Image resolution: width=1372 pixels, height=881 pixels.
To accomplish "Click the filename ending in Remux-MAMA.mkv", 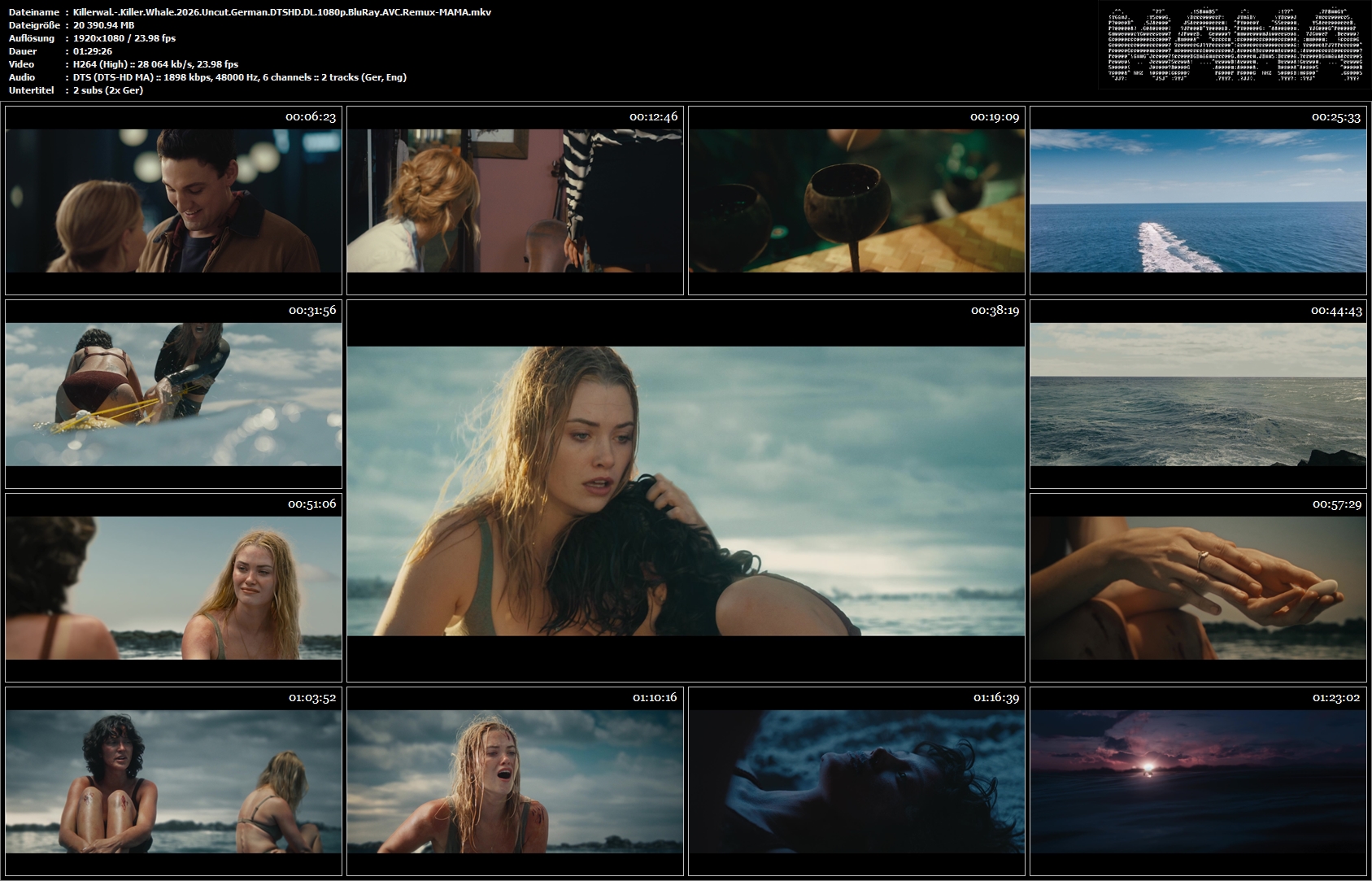I will click(282, 12).
